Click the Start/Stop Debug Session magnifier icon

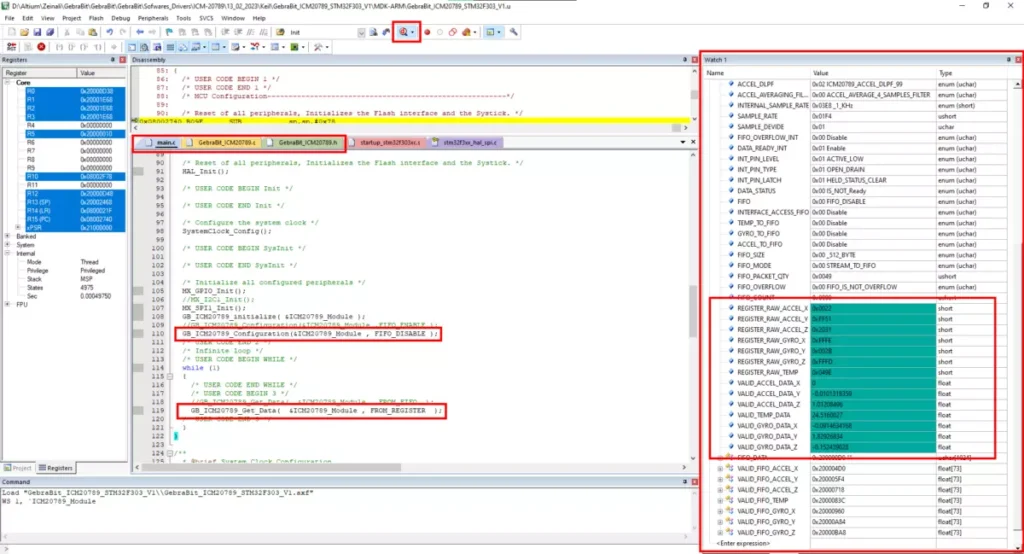403,32
